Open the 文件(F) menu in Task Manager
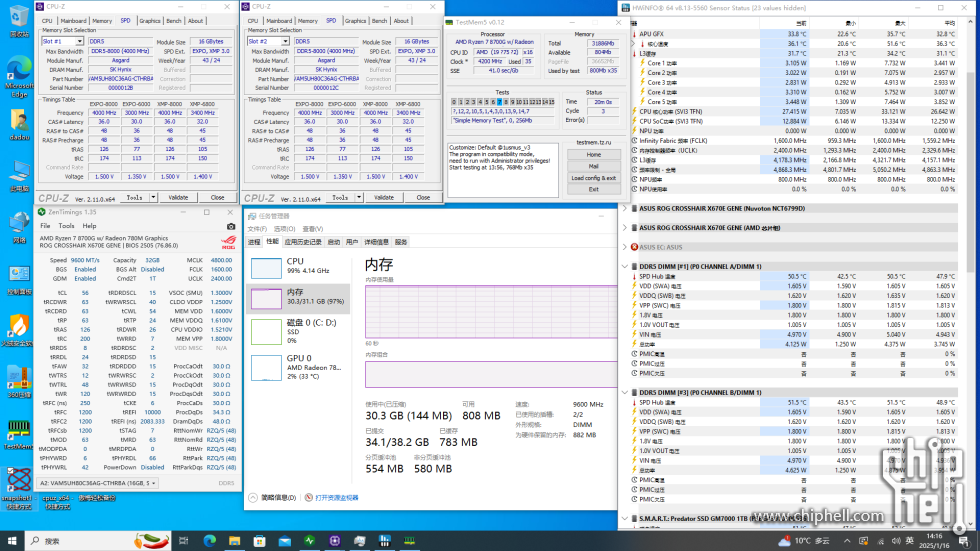980x551 pixels. 257,229
